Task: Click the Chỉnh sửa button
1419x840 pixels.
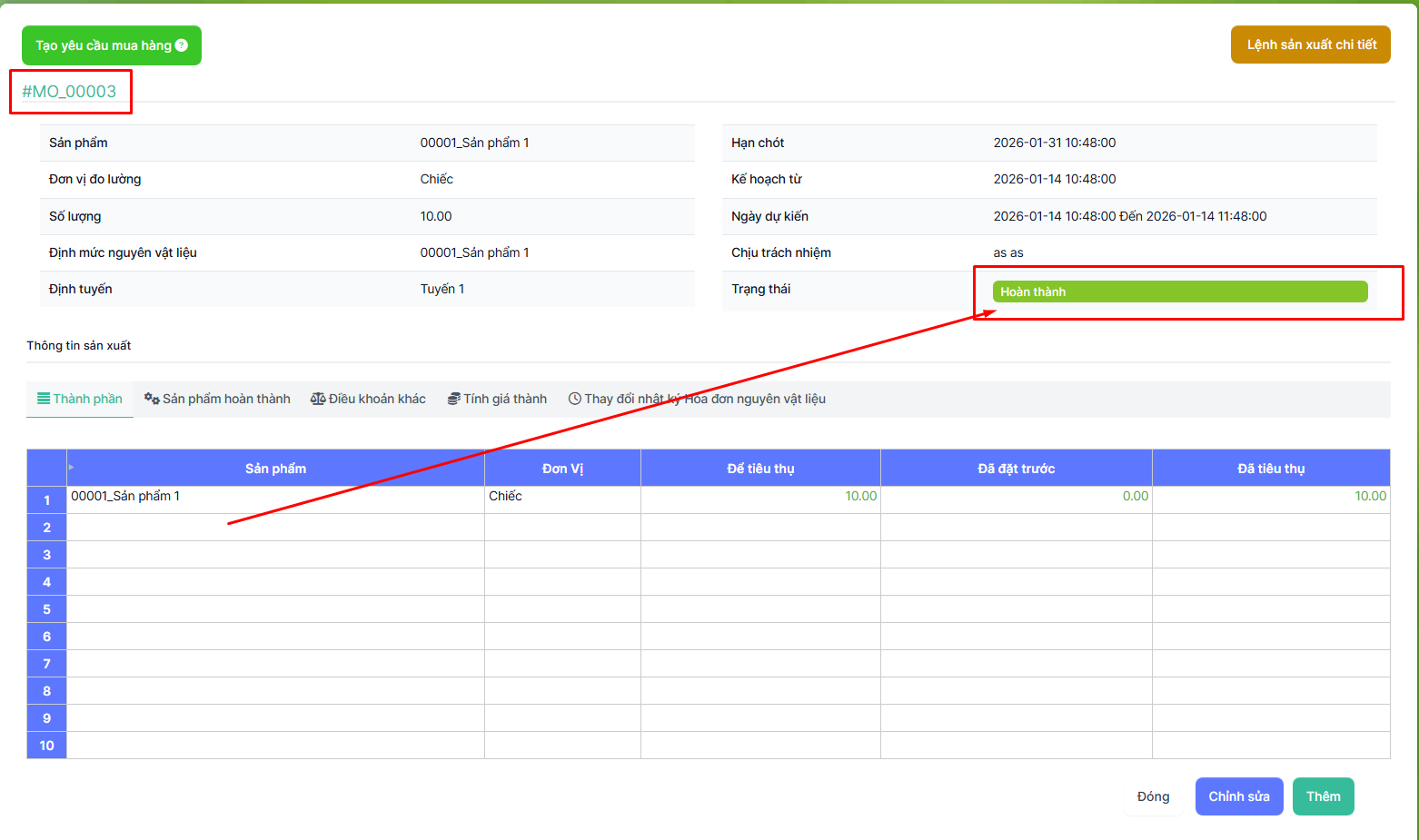Action: [x=1238, y=796]
